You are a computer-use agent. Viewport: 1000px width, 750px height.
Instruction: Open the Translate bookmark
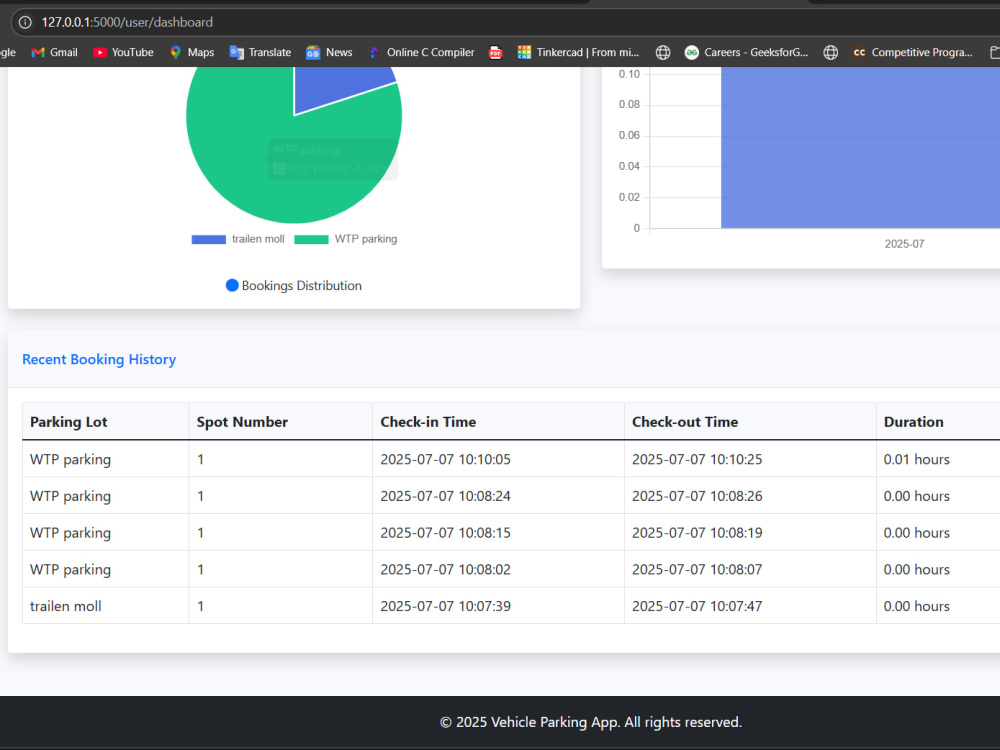[x=260, y=52]
